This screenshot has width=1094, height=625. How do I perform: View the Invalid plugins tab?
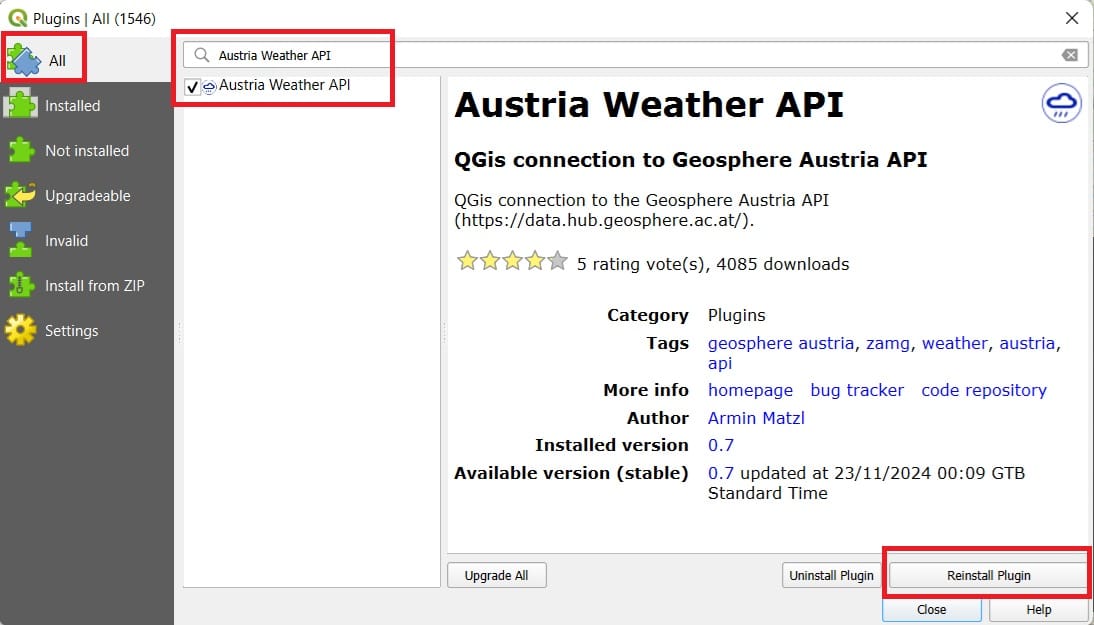[x=87, y=241]
